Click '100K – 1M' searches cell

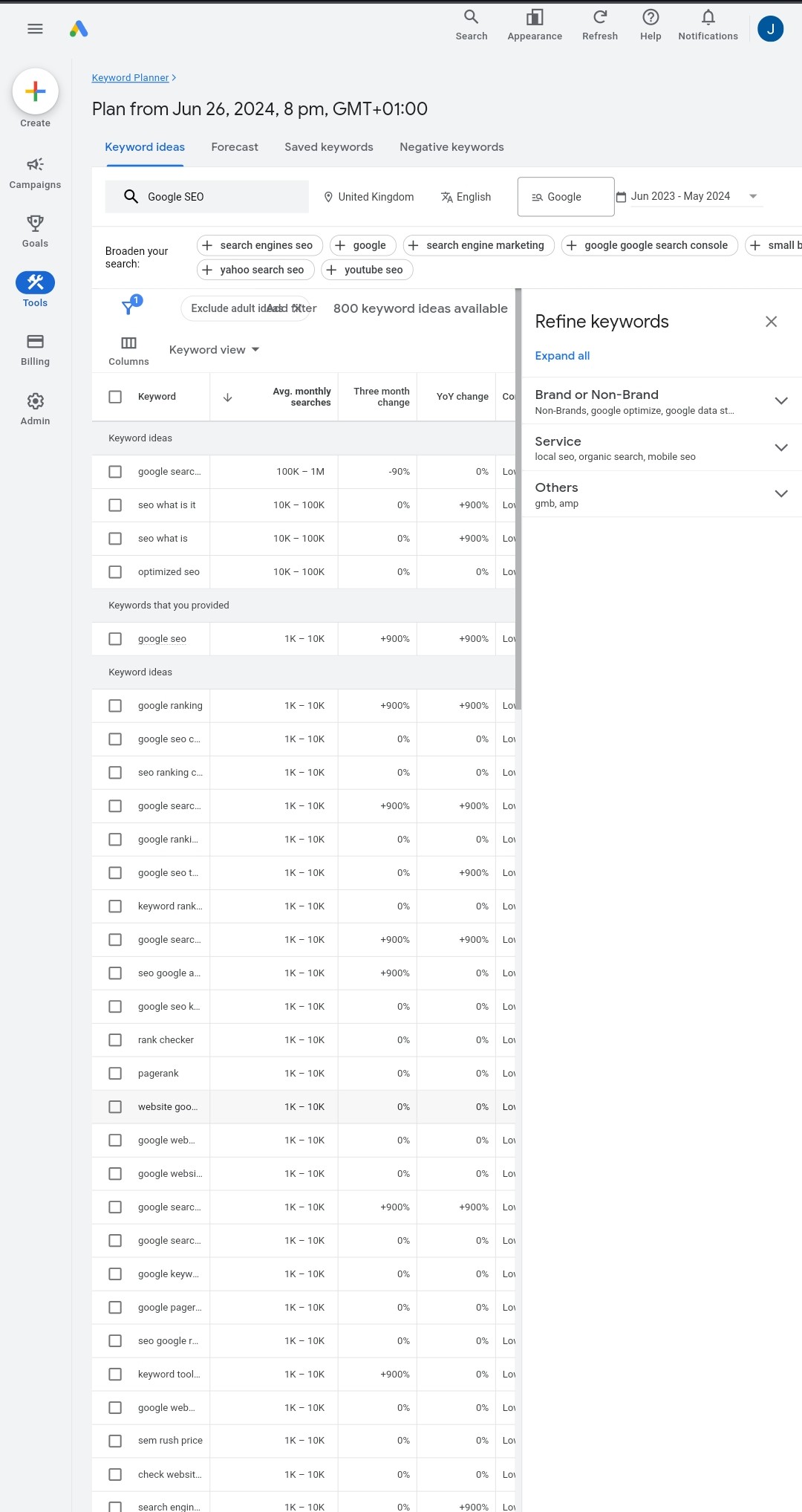(x=300, y=472)
